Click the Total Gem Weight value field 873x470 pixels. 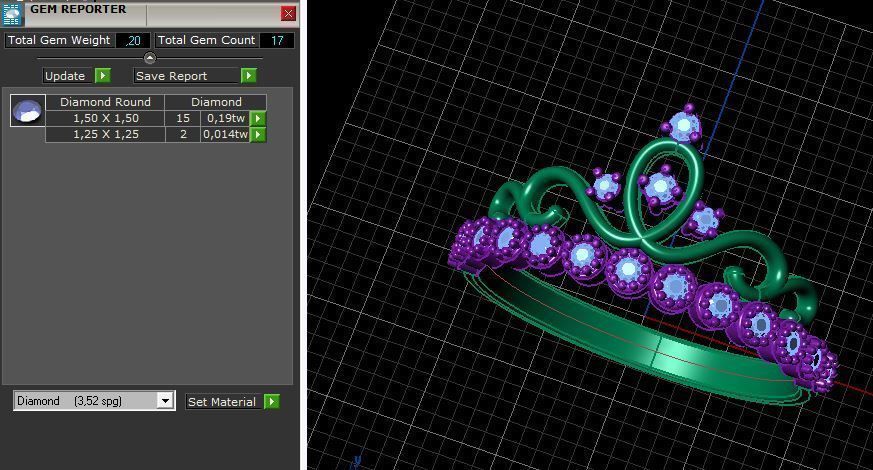pyautogui.click(x=133, y=41)
